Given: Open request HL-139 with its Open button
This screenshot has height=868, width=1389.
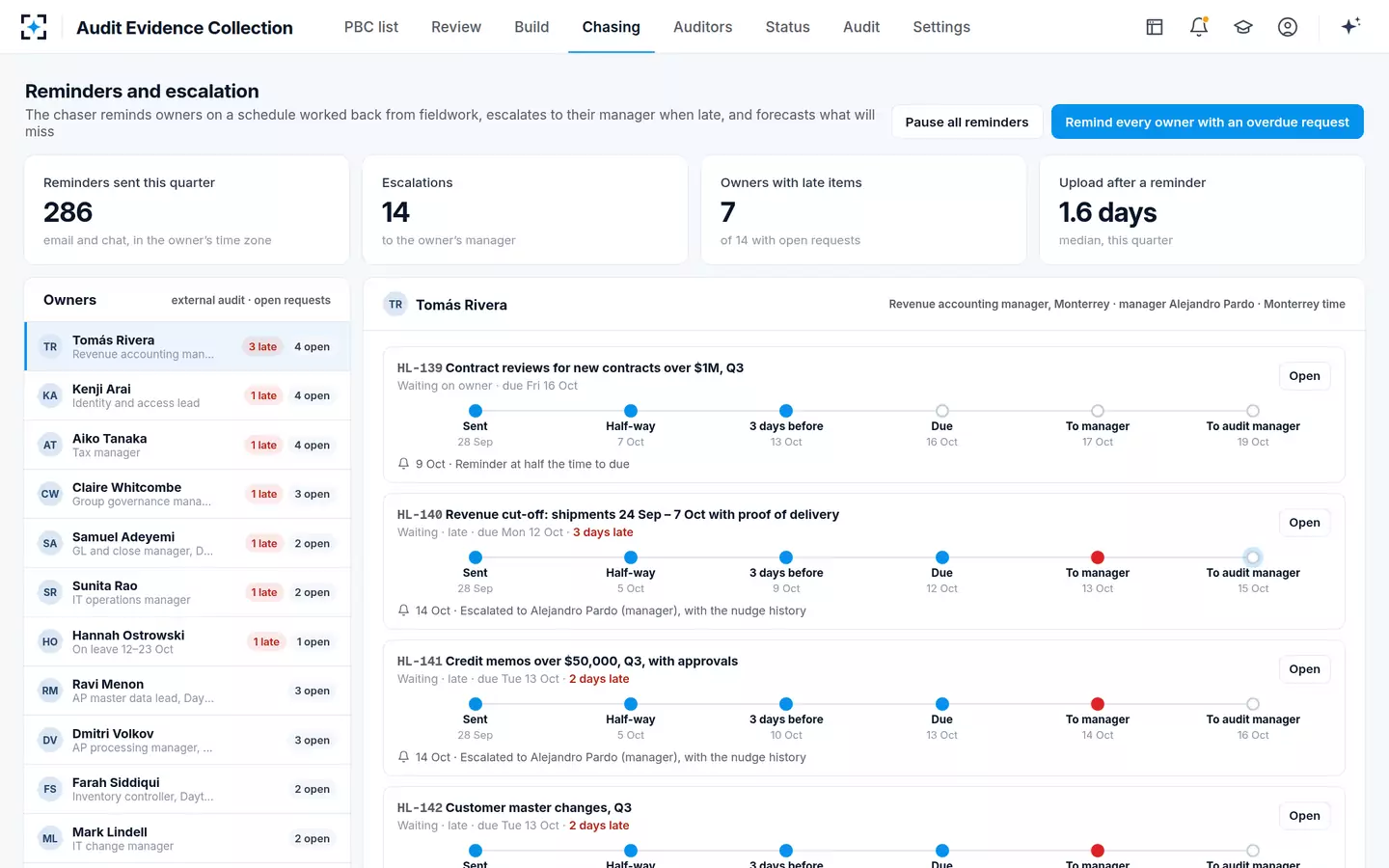Looking at the screenshot, I should [x=1304, y=376].
